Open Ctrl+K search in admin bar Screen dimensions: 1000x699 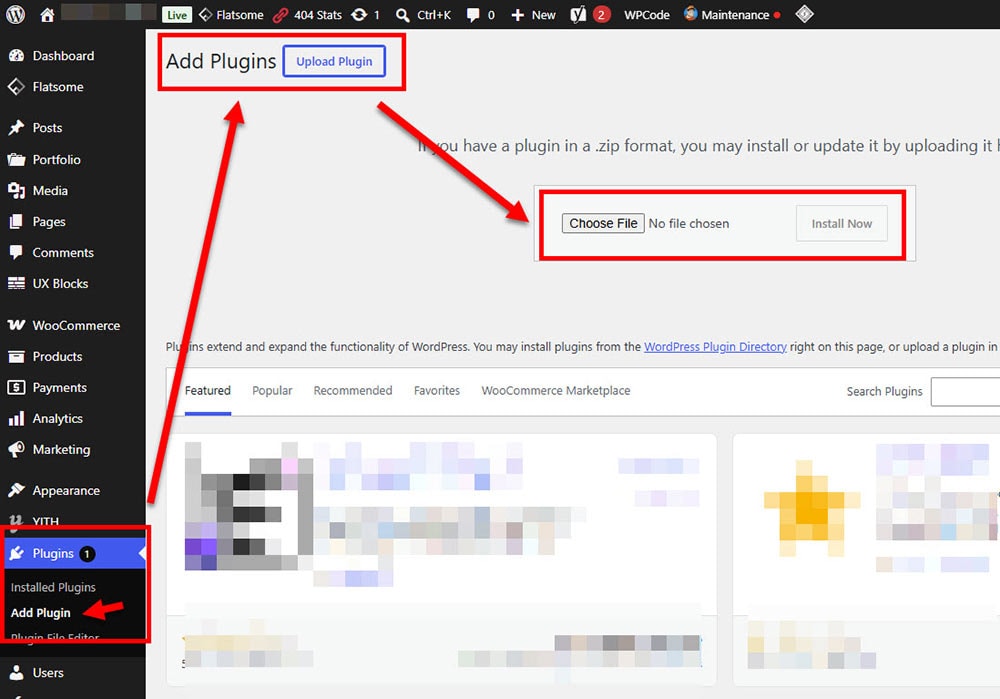coord(423,15)
